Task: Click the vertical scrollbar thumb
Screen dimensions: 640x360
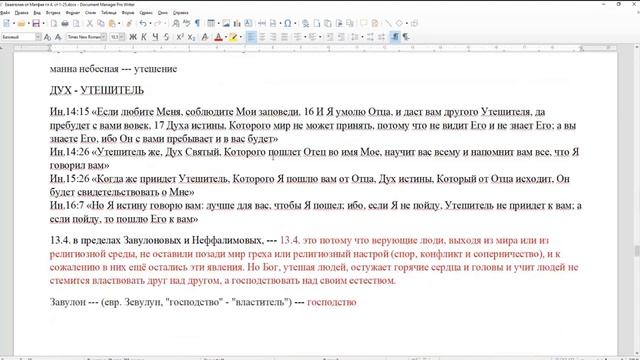Action: pyautogui.click(x=636, y=250)
